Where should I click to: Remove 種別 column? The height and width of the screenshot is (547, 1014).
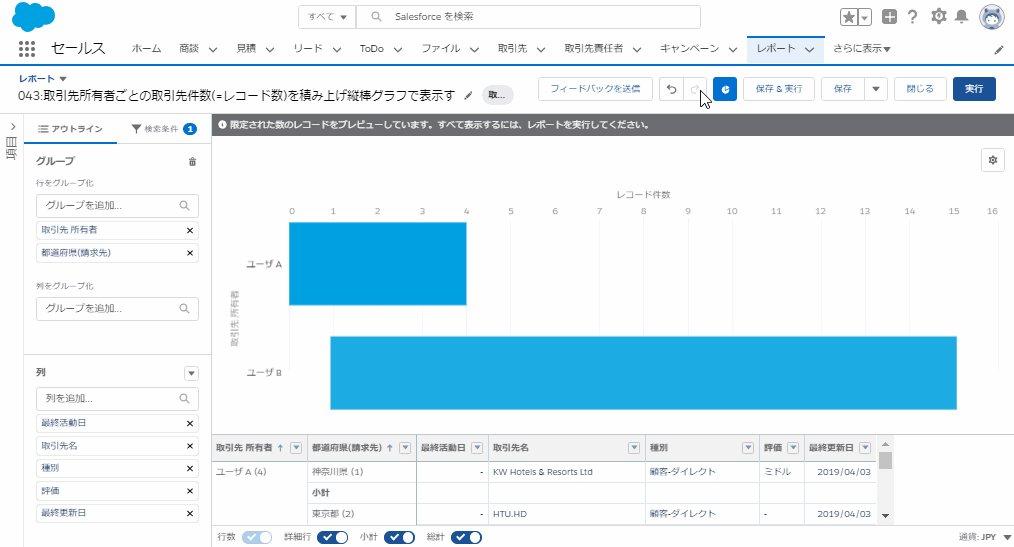point(189,468)
